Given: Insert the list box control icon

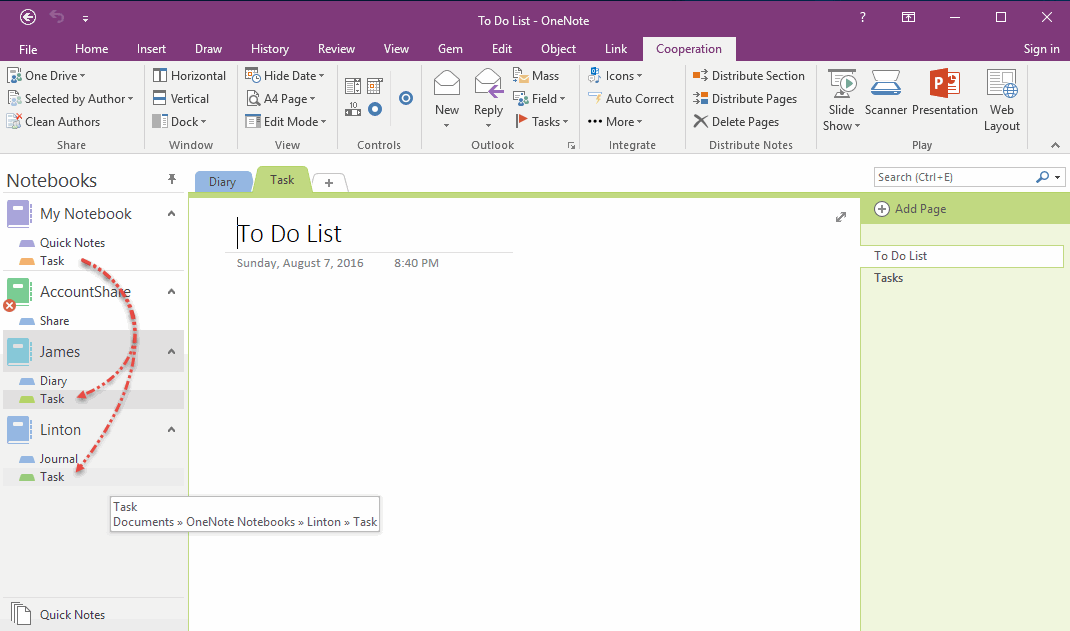Looking at the screenshot, I should point(353,86).
